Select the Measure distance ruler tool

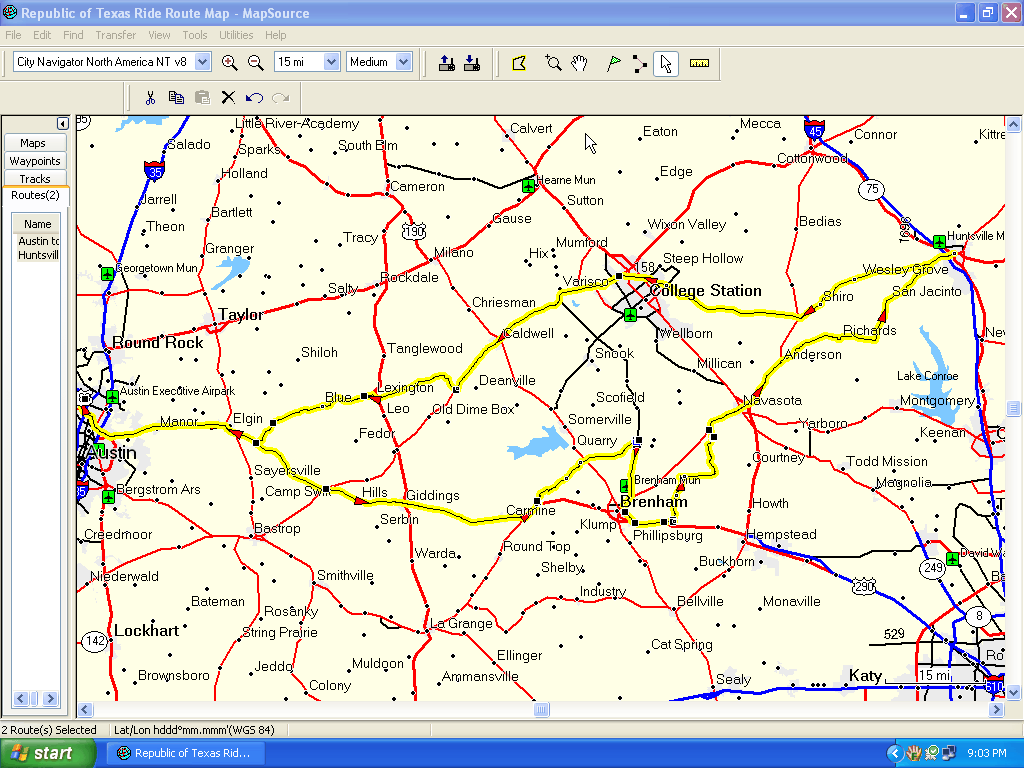[x=699, y=63]
